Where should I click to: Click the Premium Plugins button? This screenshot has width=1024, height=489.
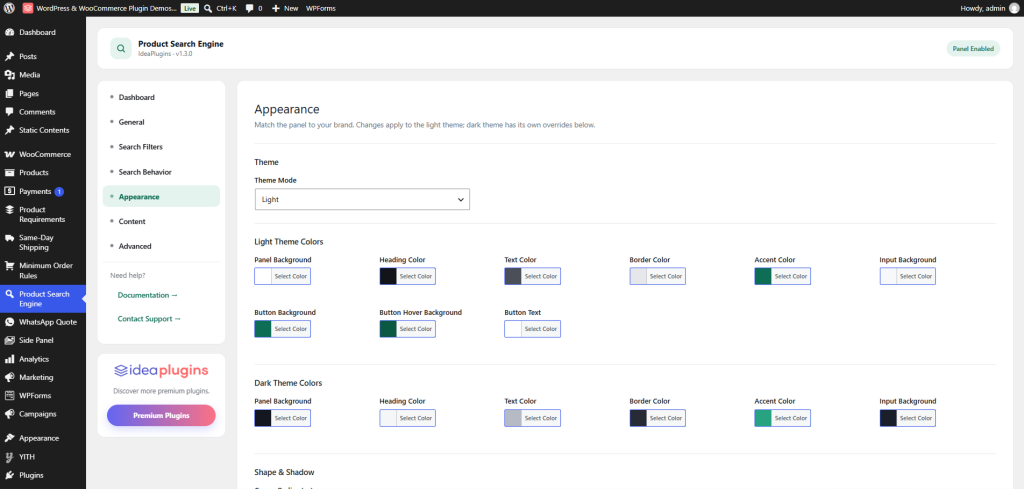[x=161, y=415]
